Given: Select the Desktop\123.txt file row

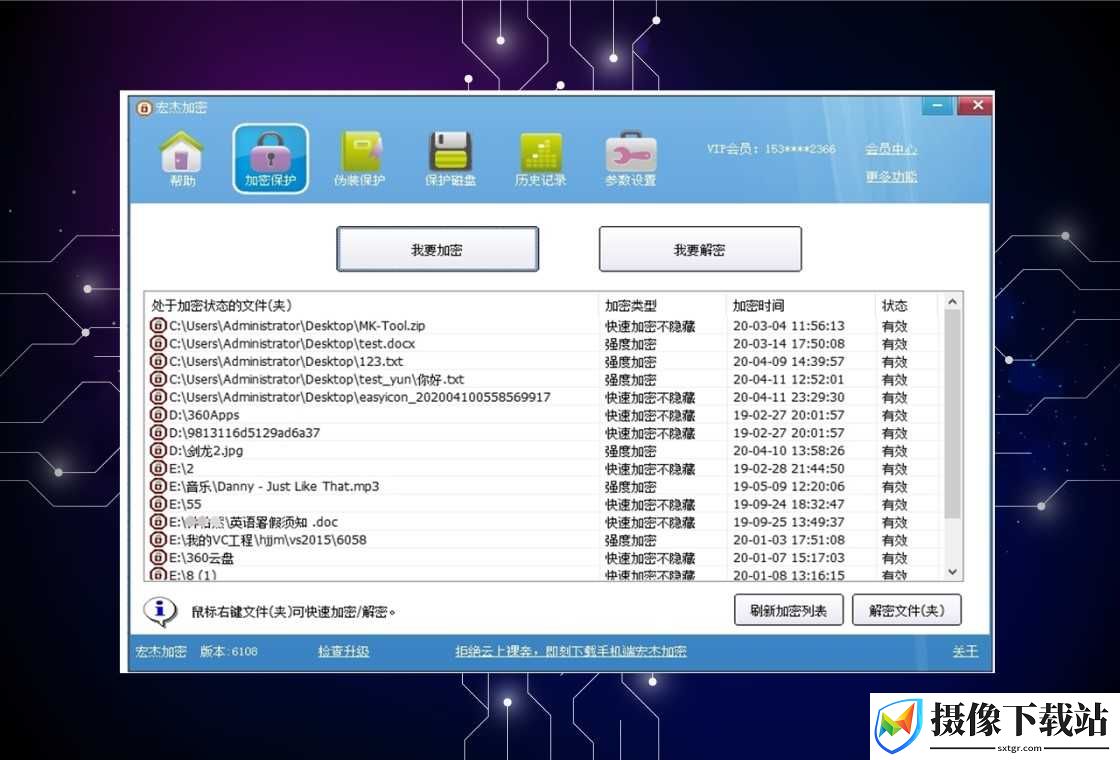Looking at the screenshot, I should point(543,361).
